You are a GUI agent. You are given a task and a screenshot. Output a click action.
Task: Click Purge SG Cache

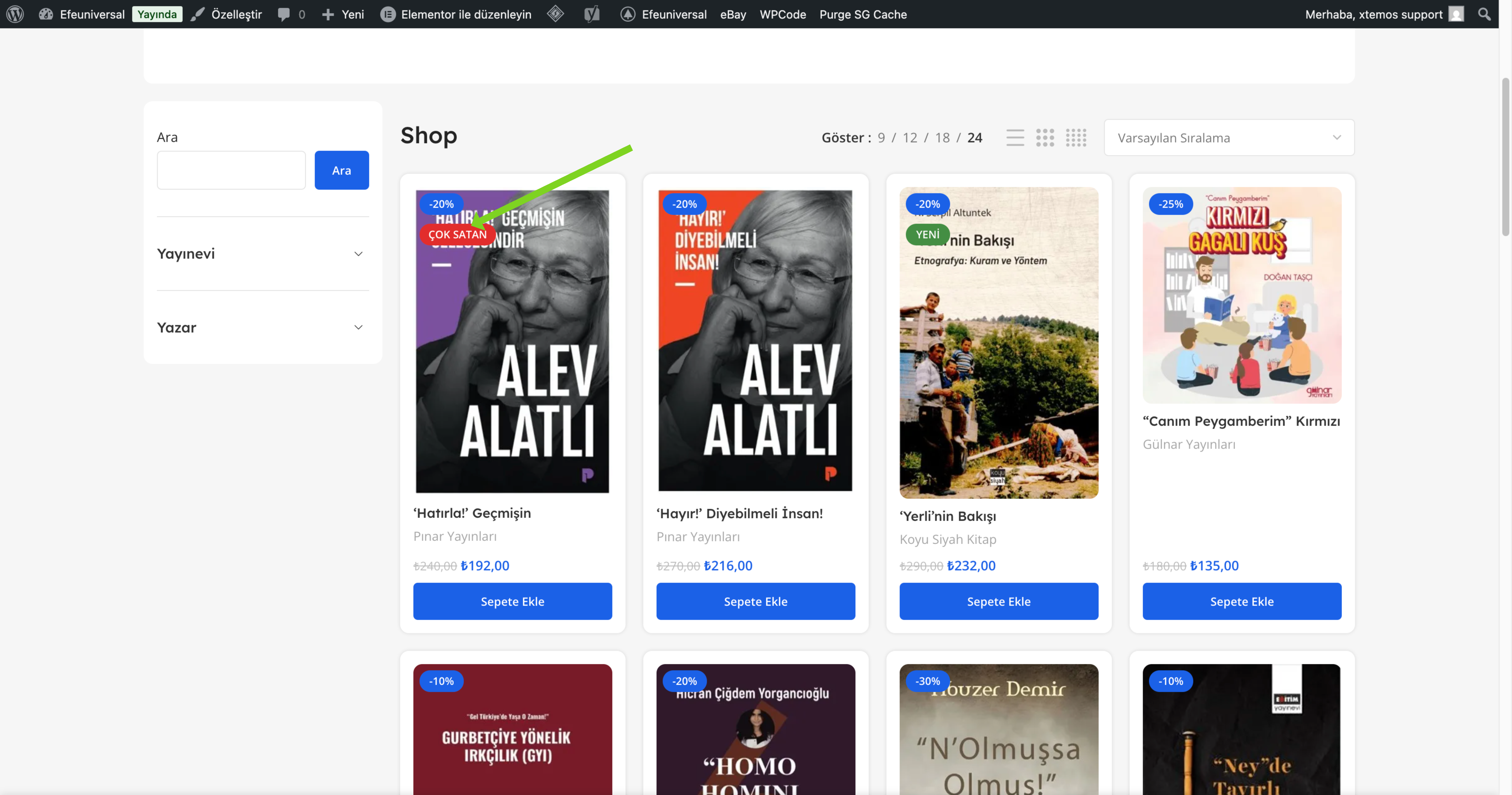click(863, 14)
